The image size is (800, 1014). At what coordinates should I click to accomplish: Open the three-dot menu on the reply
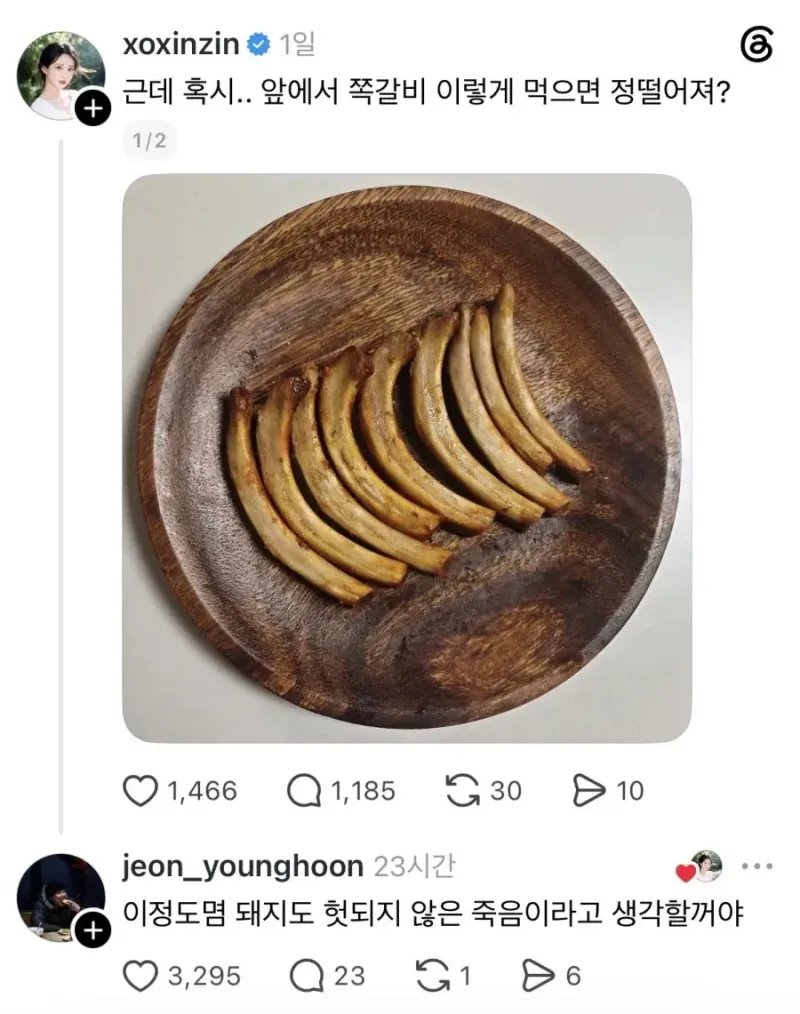pos(757,866)
